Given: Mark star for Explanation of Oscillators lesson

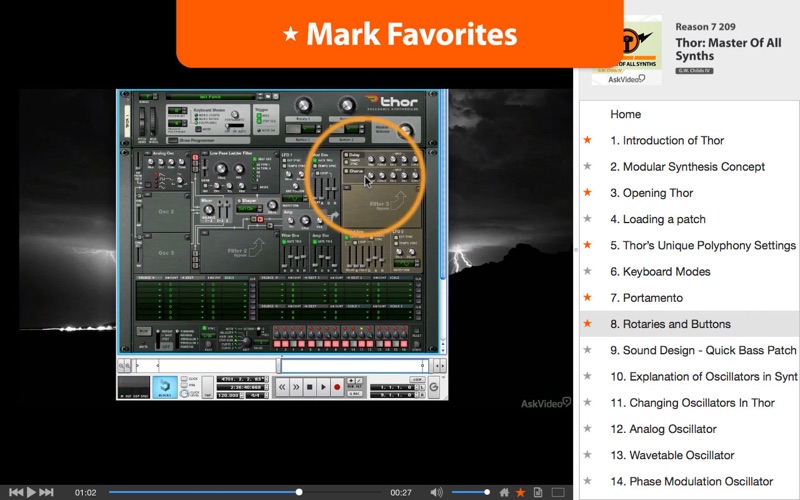Looking at the screenshot, I should click(x=588, y=376).
